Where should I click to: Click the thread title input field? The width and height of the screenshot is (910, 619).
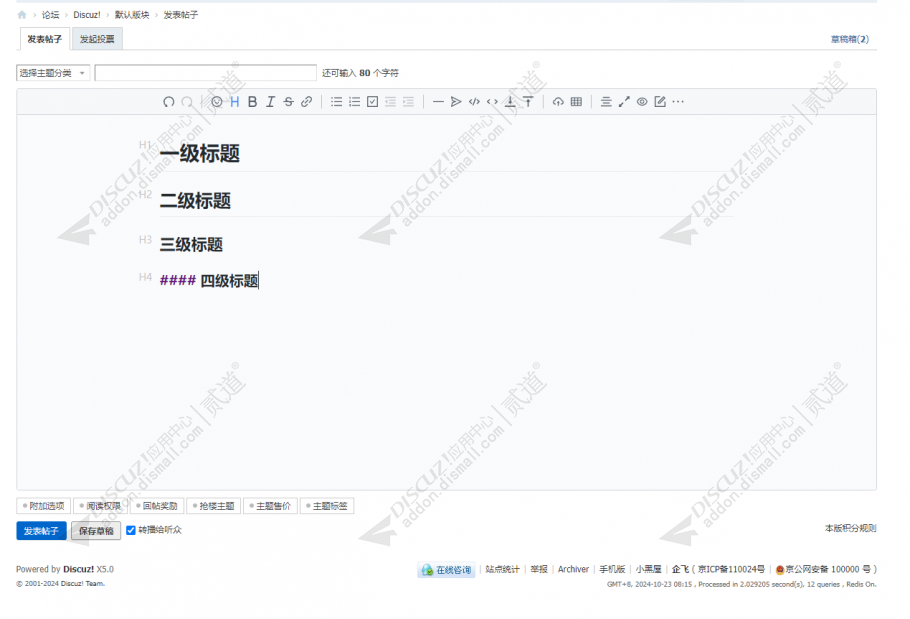coord(205,73)
